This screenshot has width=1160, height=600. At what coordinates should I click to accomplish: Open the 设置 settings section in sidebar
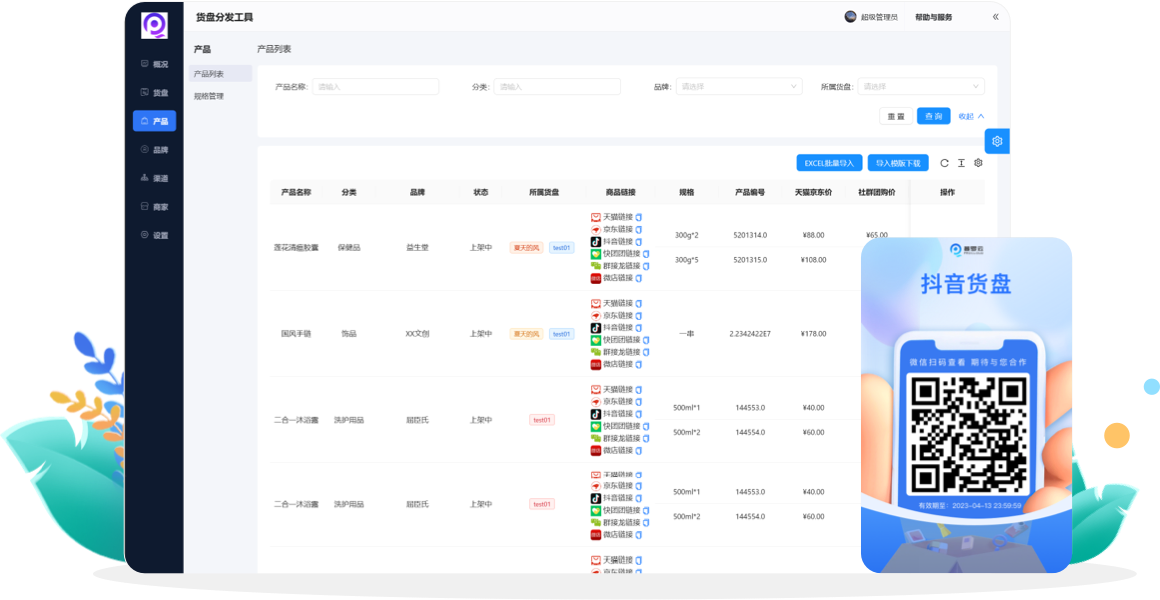click(154, 235)
